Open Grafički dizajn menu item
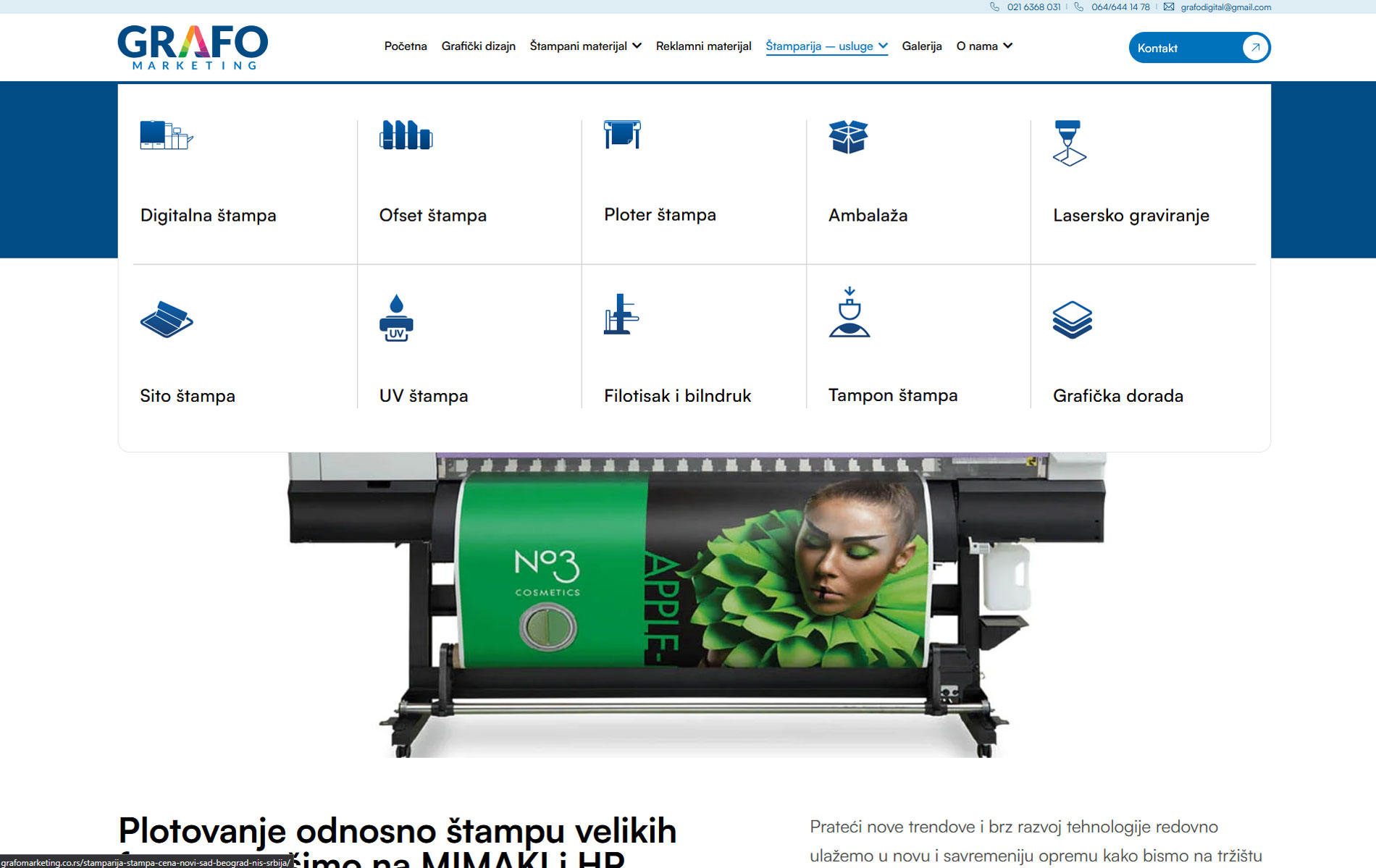Image resolution: width=1376 pixels, height=868 pixels. pyautogui.click(x=479, y=46)
